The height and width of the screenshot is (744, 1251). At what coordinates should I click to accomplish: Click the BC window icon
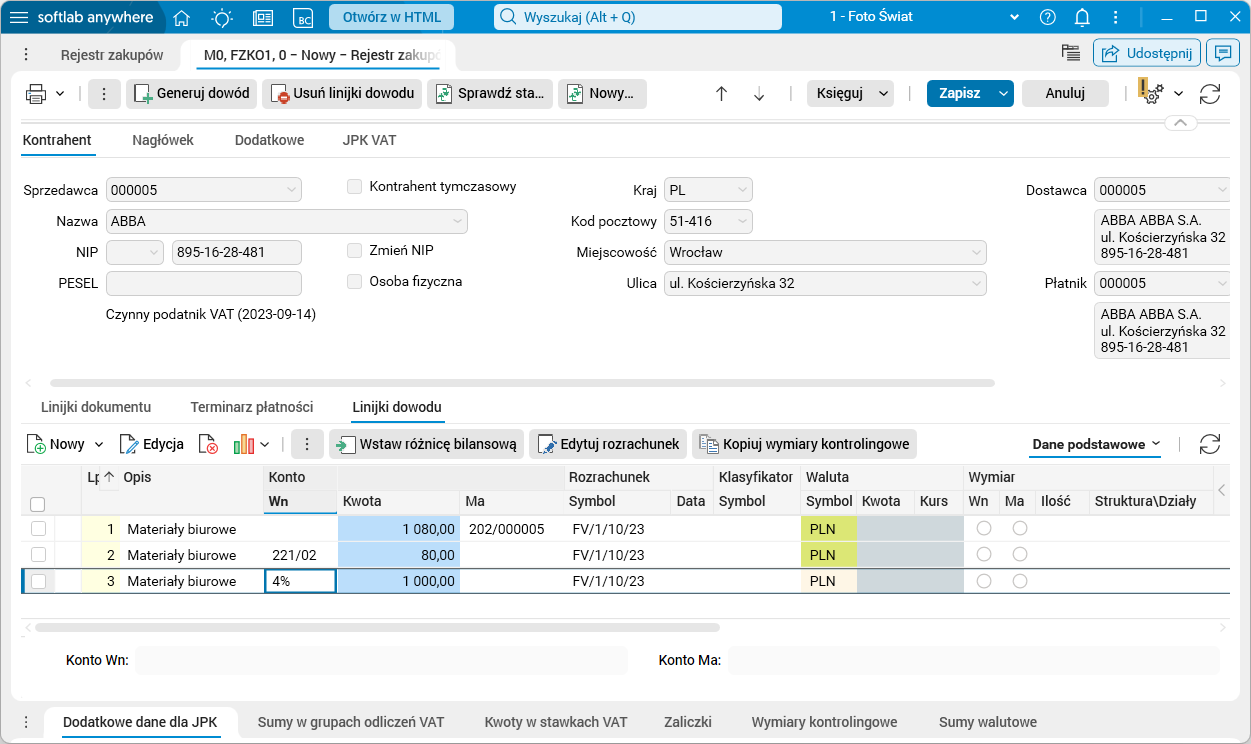pos(303,17)
